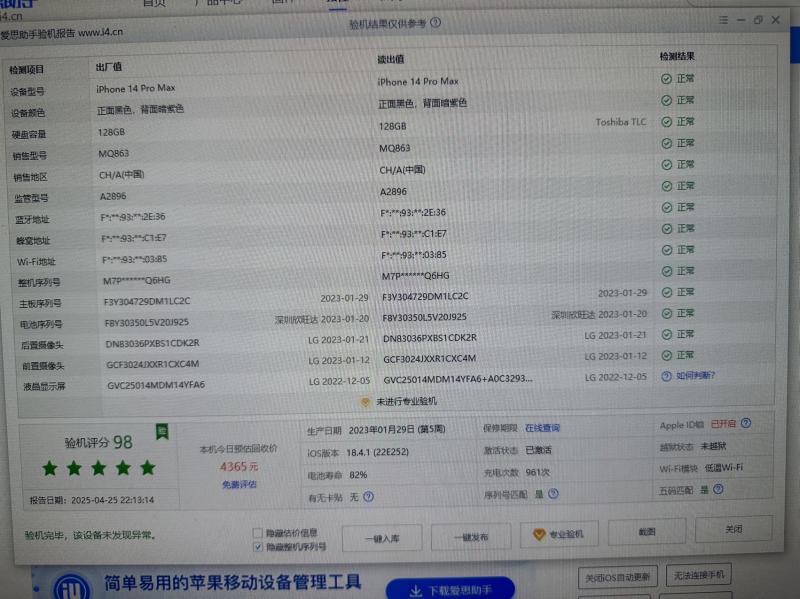Viewport: 800px width, 599px height.
Task: Click the check icon in the 蓝牙地址 row
Action: [x=666, y=208]
